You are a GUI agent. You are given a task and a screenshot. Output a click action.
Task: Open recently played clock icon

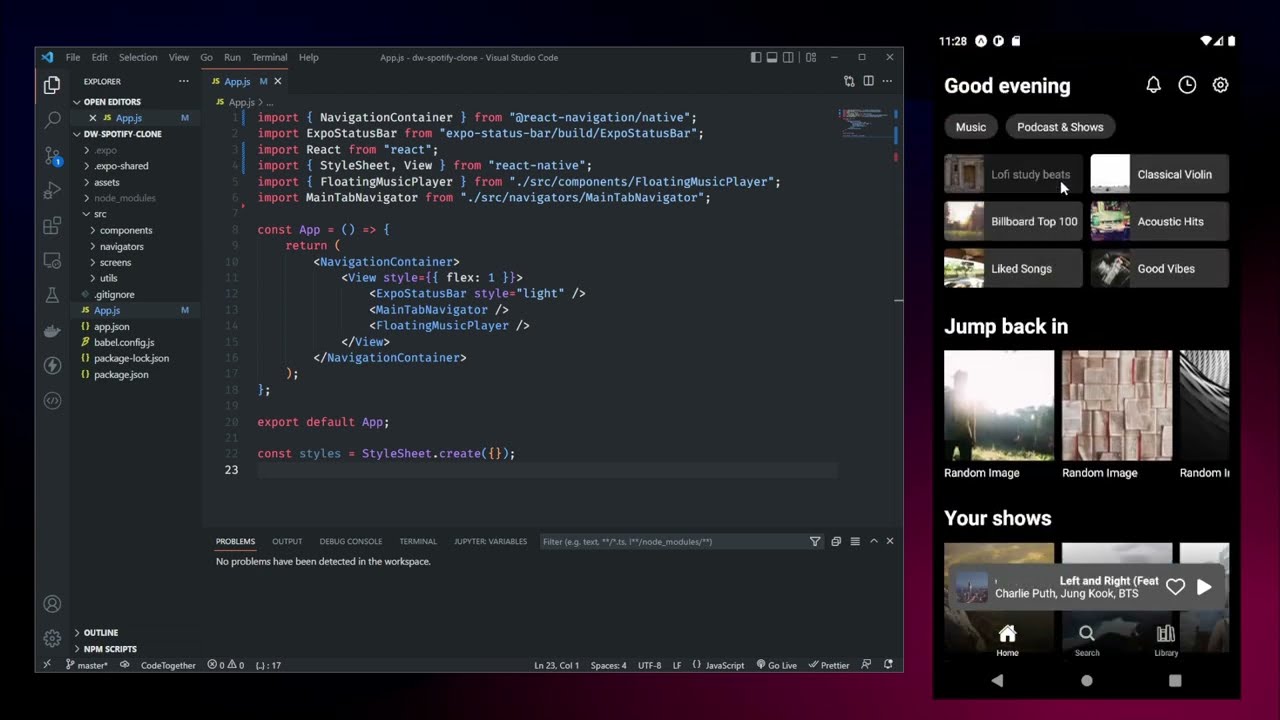pos(1187,85)
